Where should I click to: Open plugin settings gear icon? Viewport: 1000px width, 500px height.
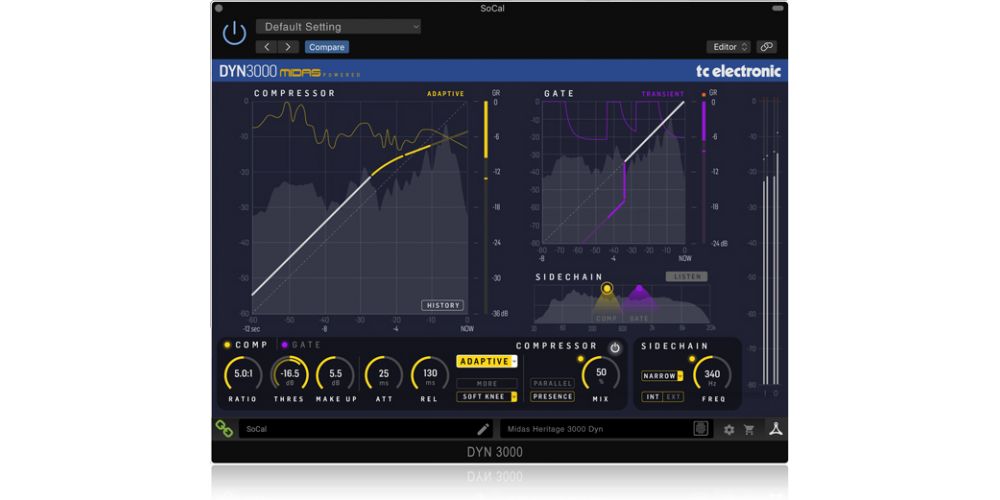(729, 430)
